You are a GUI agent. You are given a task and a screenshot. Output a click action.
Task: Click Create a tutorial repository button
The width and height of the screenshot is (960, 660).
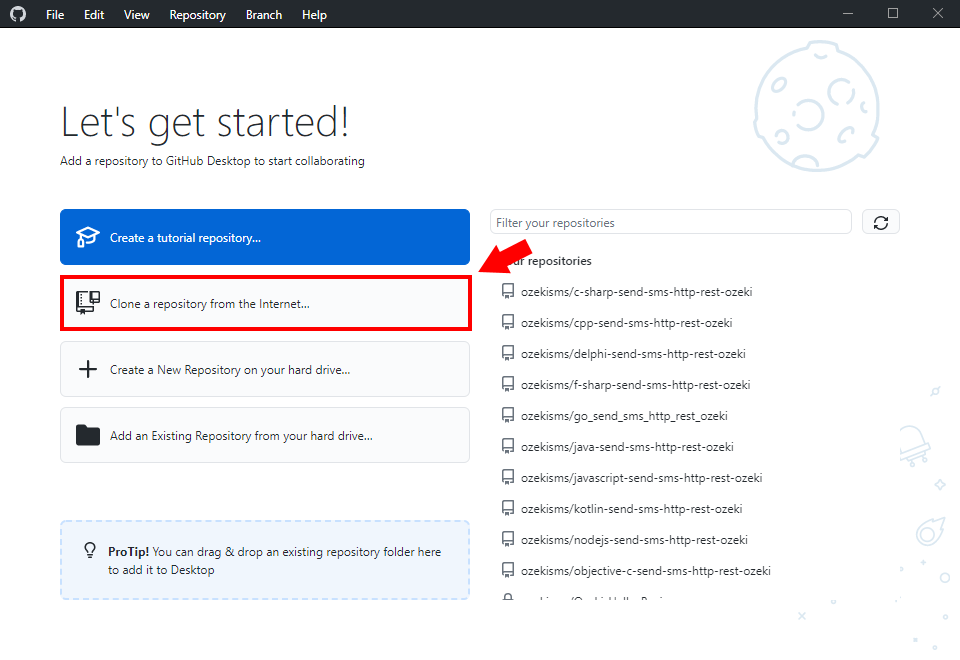click(265, 236)
